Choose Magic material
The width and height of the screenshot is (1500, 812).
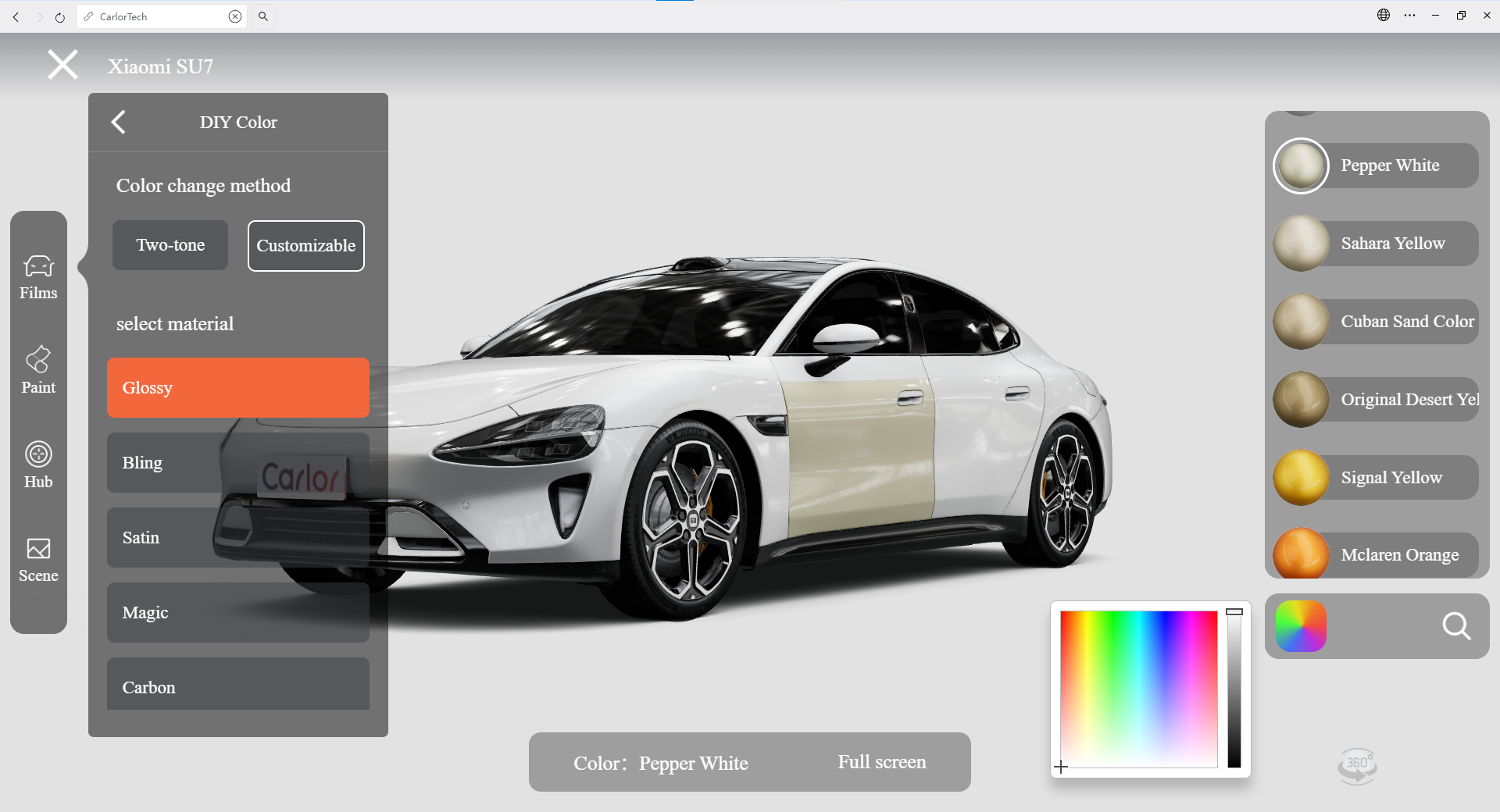pos(238,612)
